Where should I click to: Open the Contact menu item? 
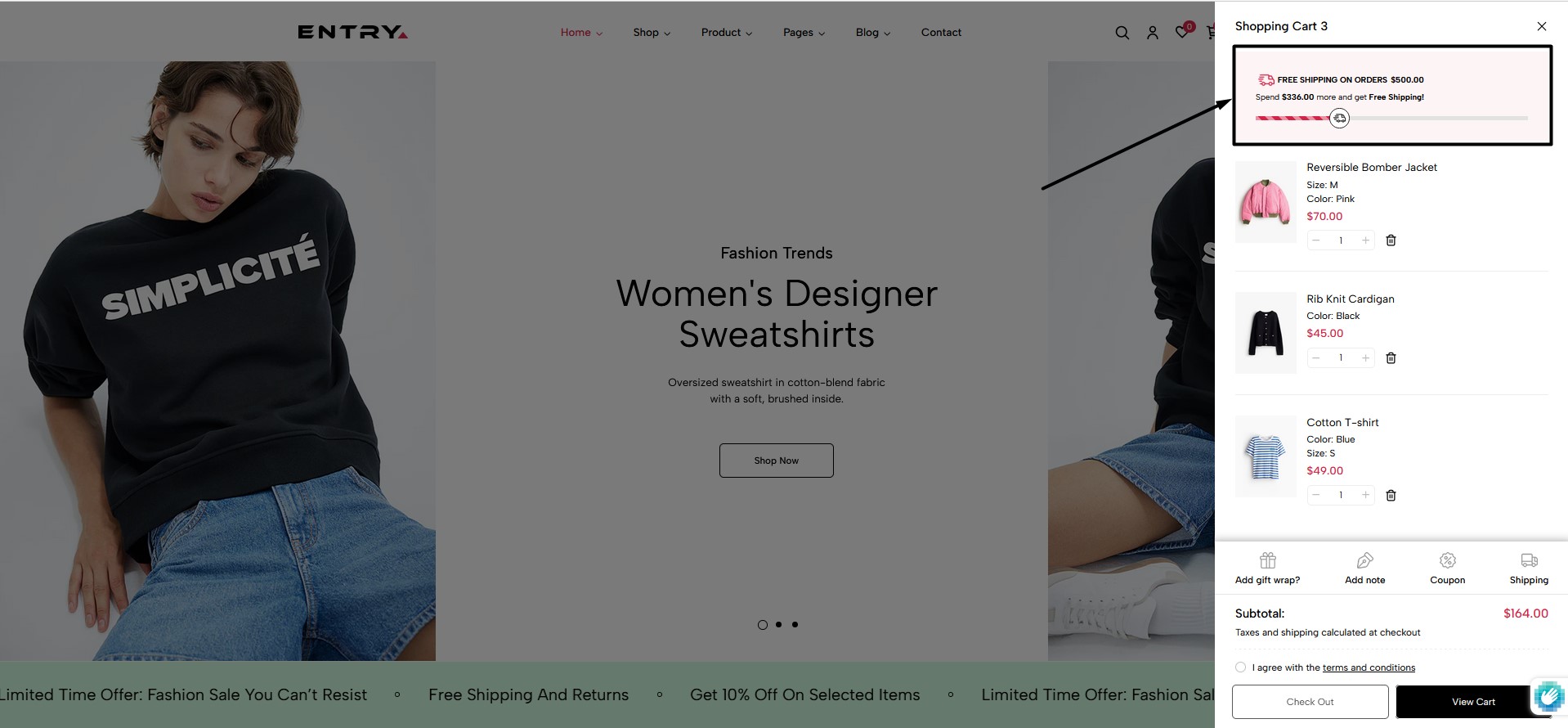click(x=941, y=33)
